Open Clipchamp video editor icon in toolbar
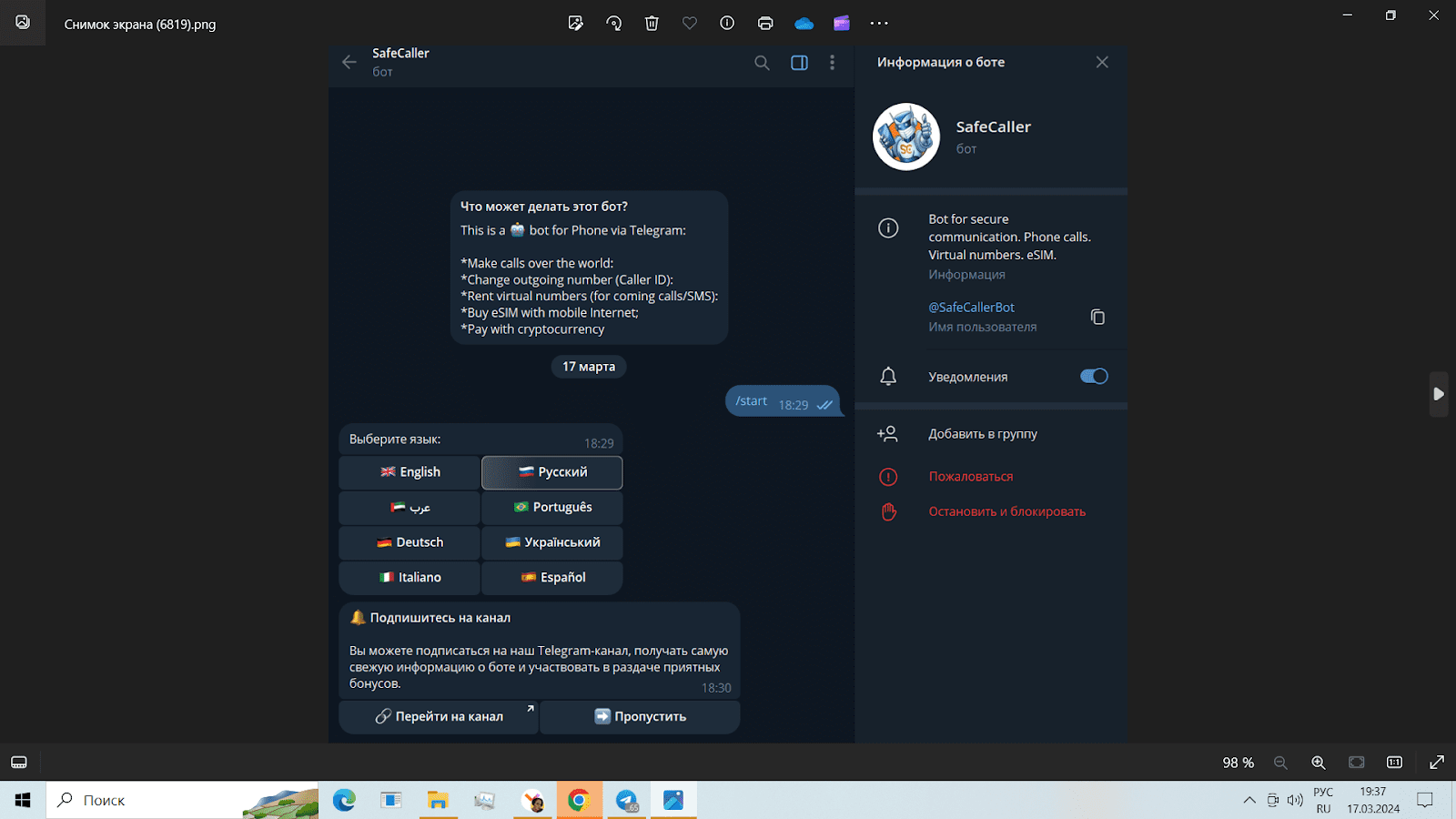 pos(842,24)
